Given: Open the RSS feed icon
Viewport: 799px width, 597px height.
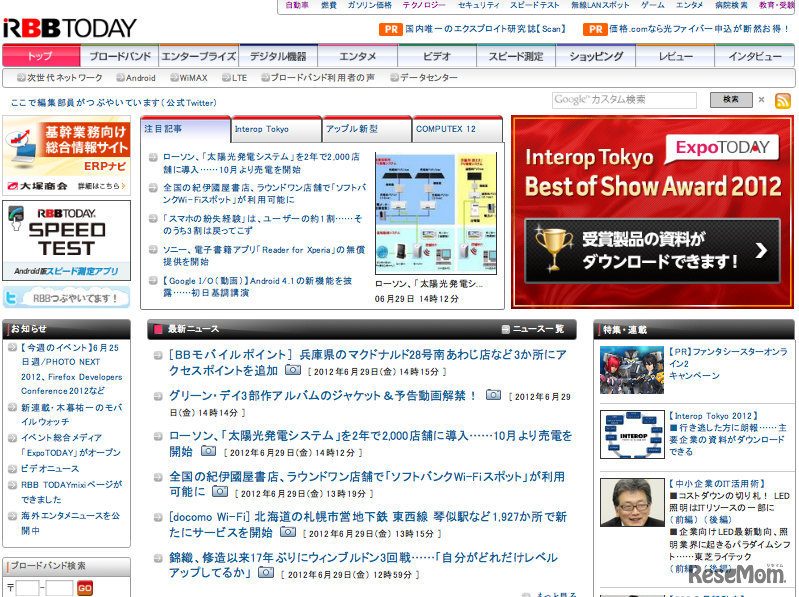Looking at the screenshot, I should point(782,101).
